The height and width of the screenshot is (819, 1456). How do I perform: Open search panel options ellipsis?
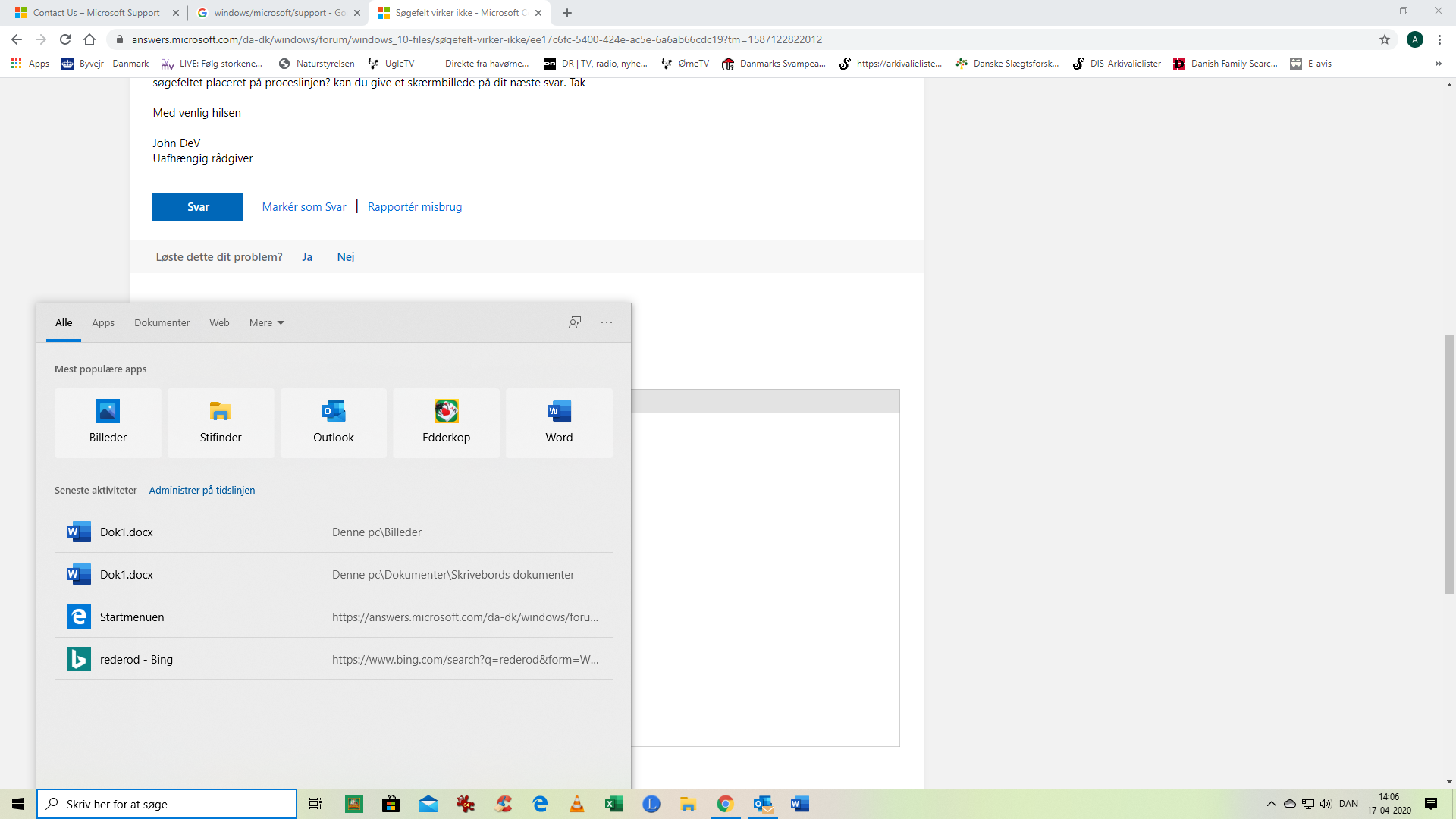[x=607, y=322]
